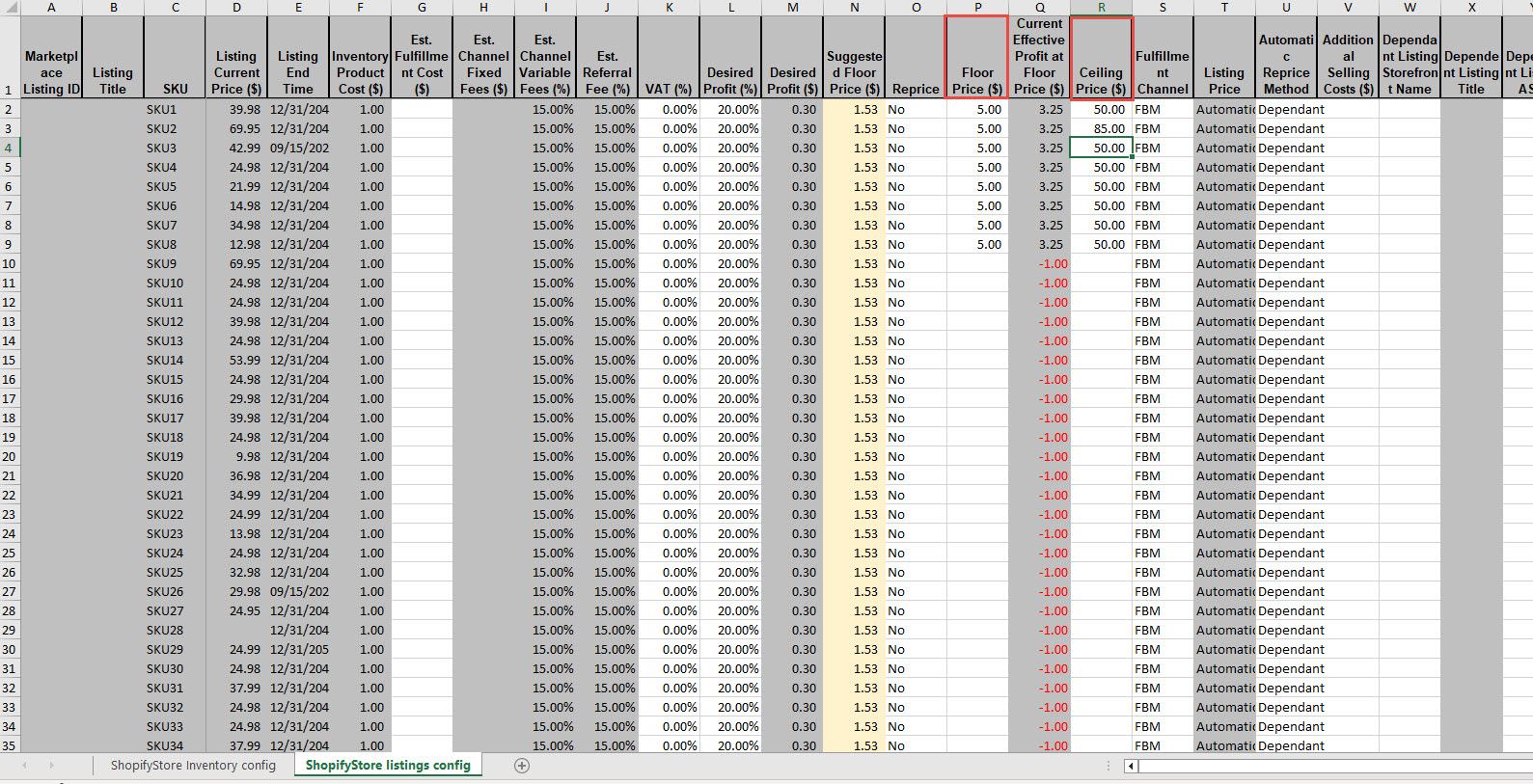The height and width of the screenshot is (784, 1533).
Task: Select effective profit 3.25 for SKU5
Action: click(1039, 186)
